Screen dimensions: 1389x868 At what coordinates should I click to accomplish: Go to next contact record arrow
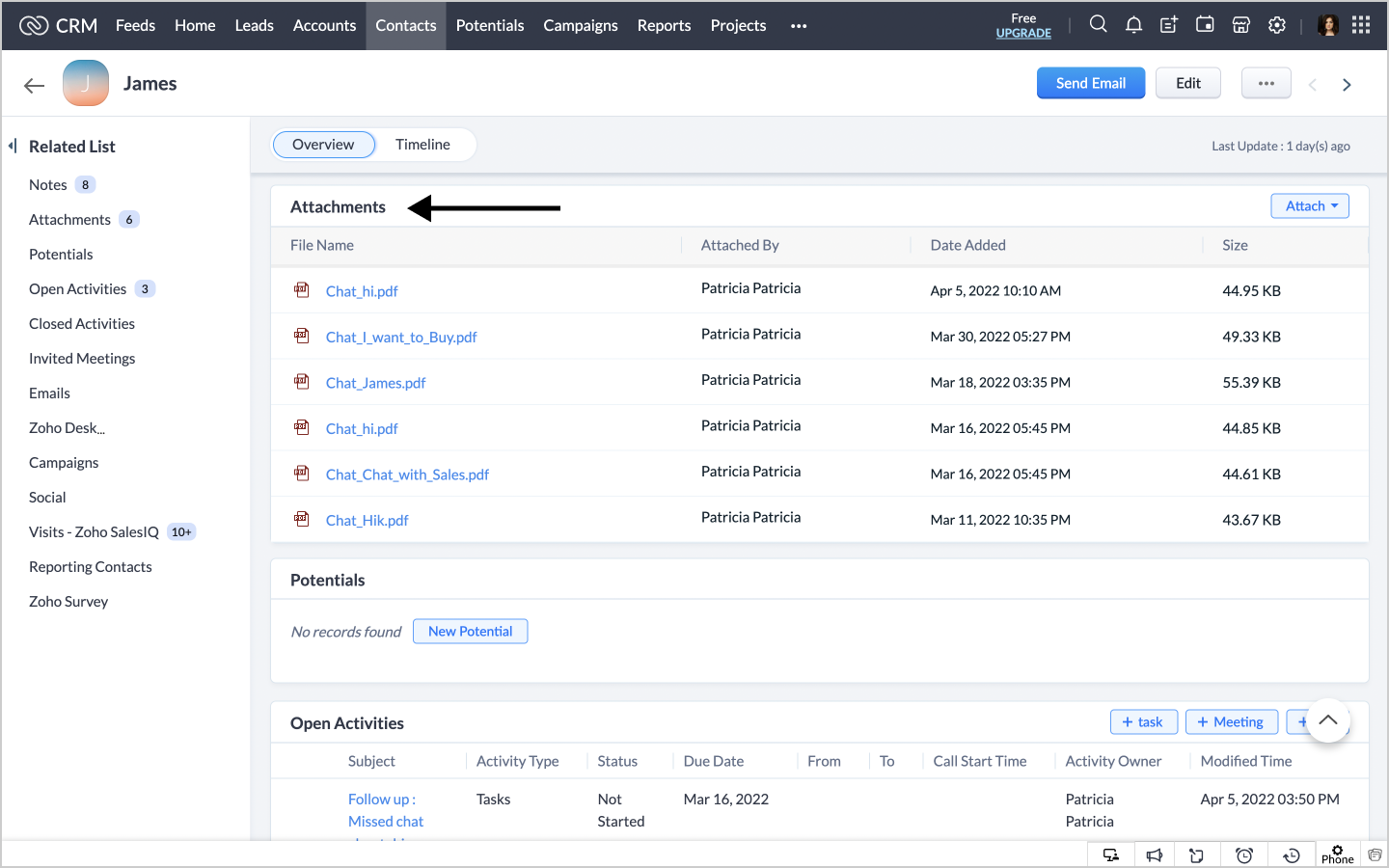click(1347, 85)
